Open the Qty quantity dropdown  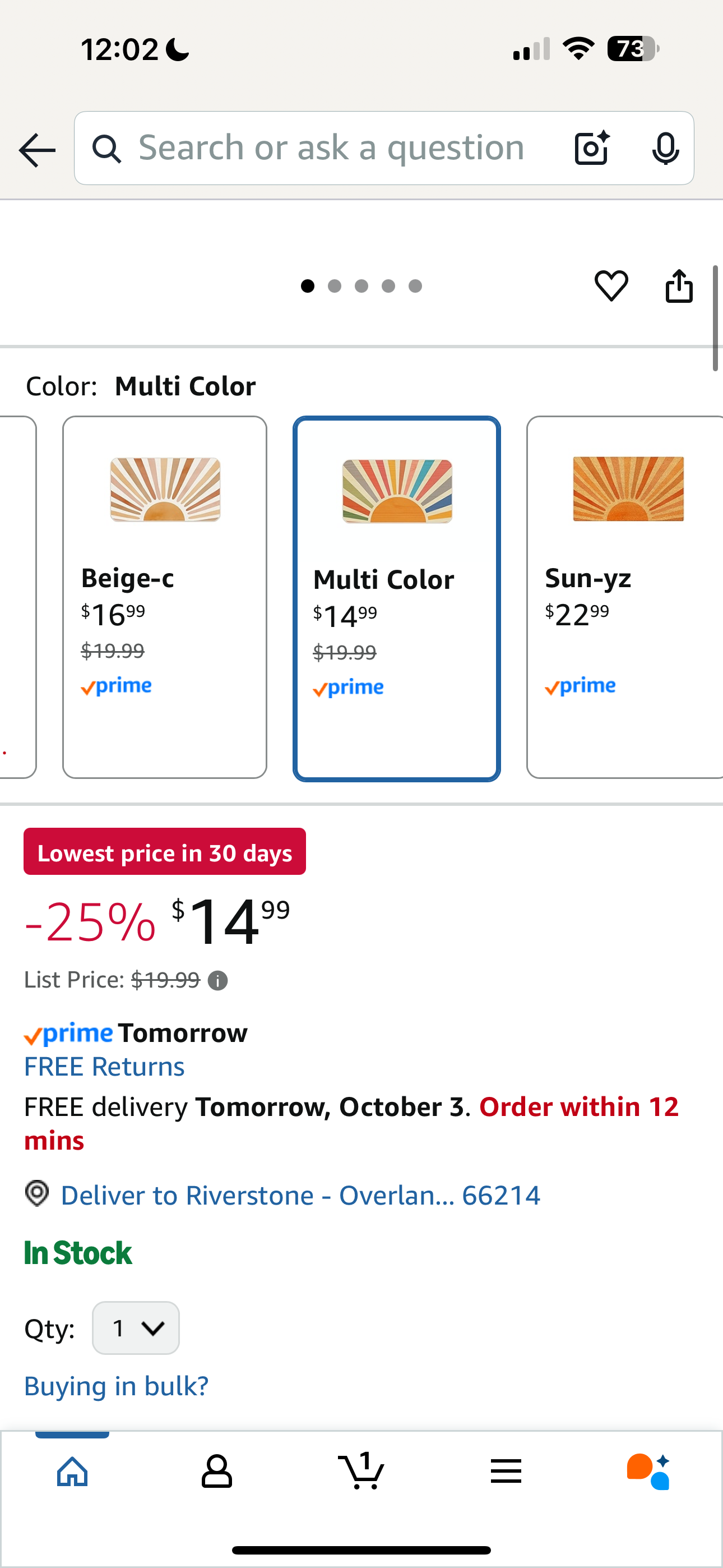click(x=136, y=1327)
